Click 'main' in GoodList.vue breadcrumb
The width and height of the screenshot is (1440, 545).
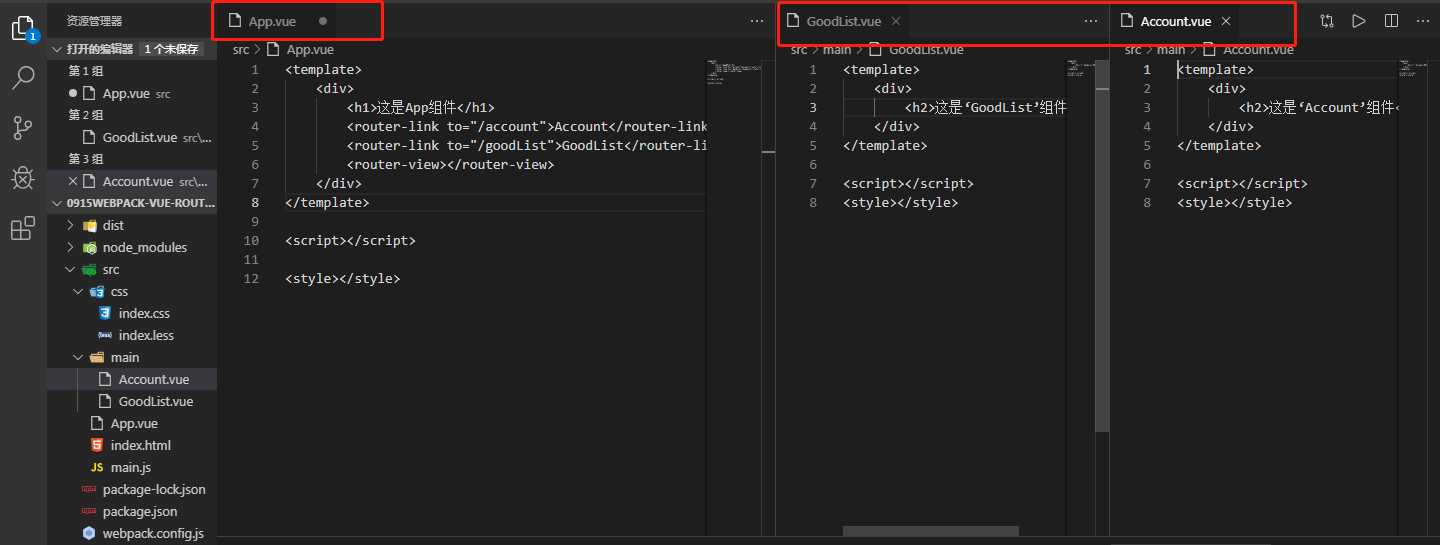click(837, 49)
